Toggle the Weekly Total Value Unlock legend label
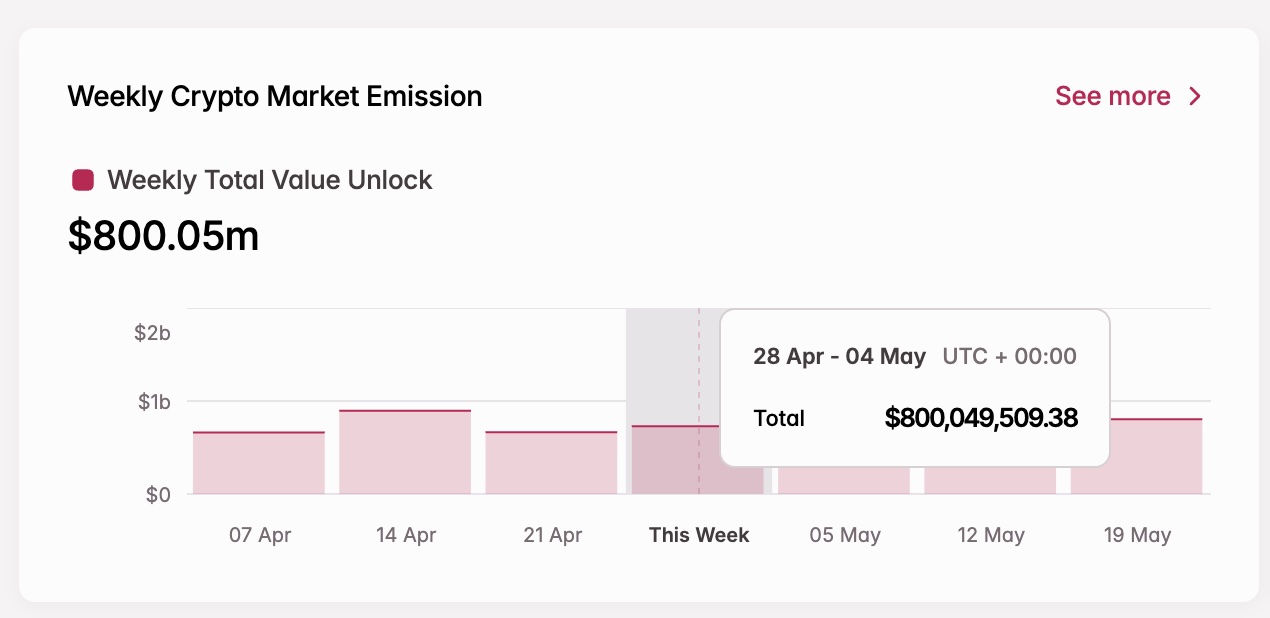 [269, 180]
